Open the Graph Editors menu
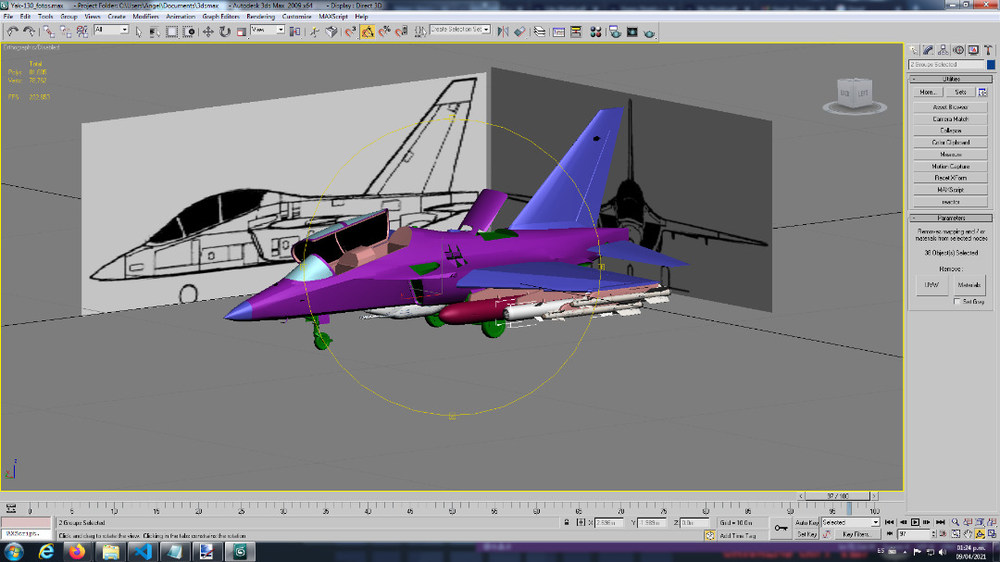The height and width of the screenshot is (562, 1000). pos(221,16)
